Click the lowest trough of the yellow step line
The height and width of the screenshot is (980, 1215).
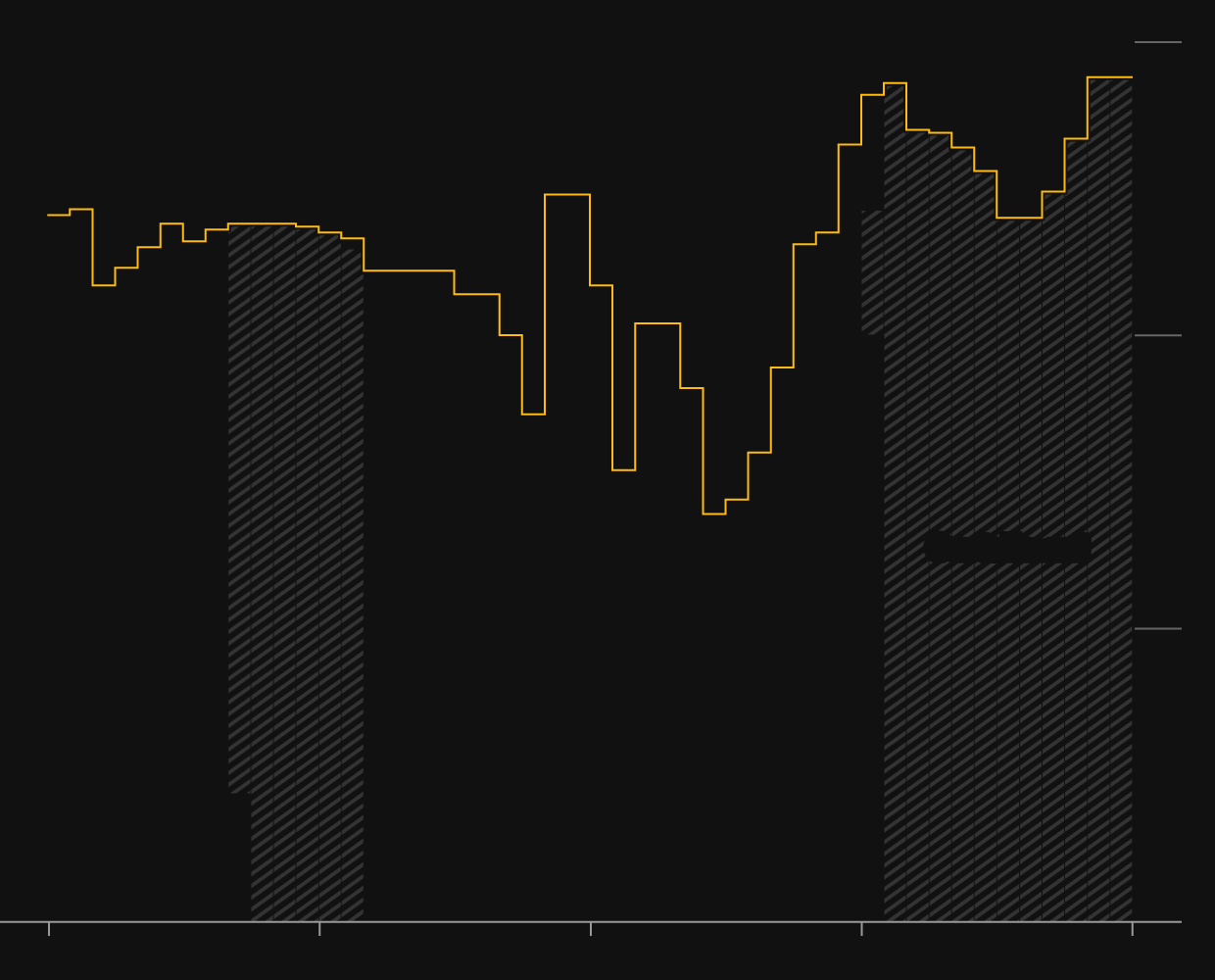[x=713, y=513]
